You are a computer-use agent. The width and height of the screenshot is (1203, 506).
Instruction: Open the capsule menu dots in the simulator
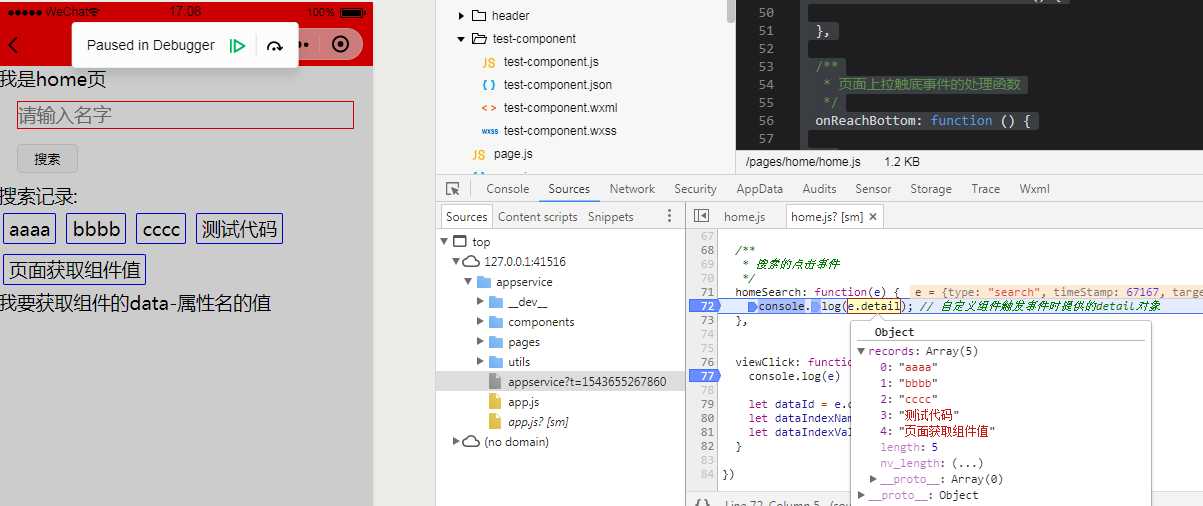pos(305,45)
